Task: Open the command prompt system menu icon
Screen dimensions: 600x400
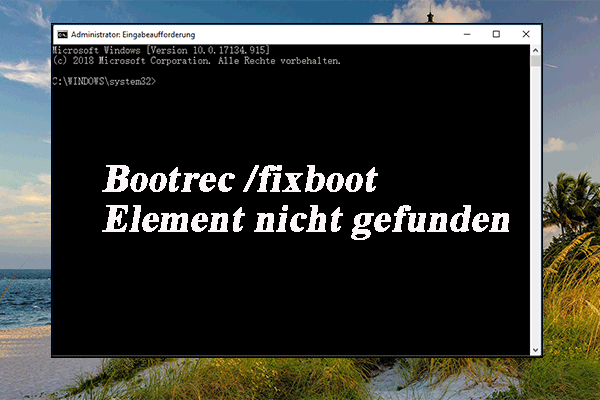Action: point(62,35)
